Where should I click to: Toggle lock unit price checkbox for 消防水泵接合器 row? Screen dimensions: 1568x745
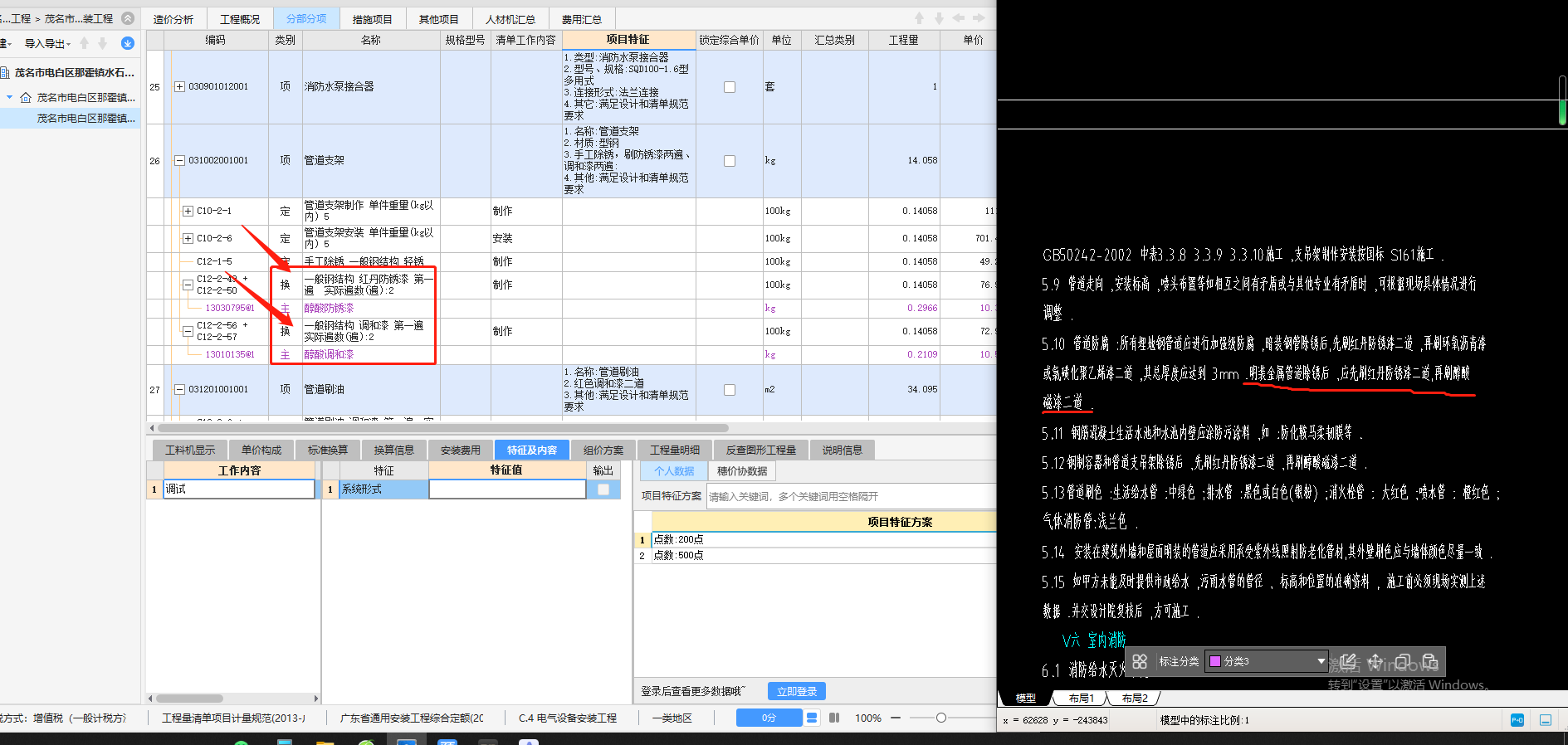[x=730, y=87]
